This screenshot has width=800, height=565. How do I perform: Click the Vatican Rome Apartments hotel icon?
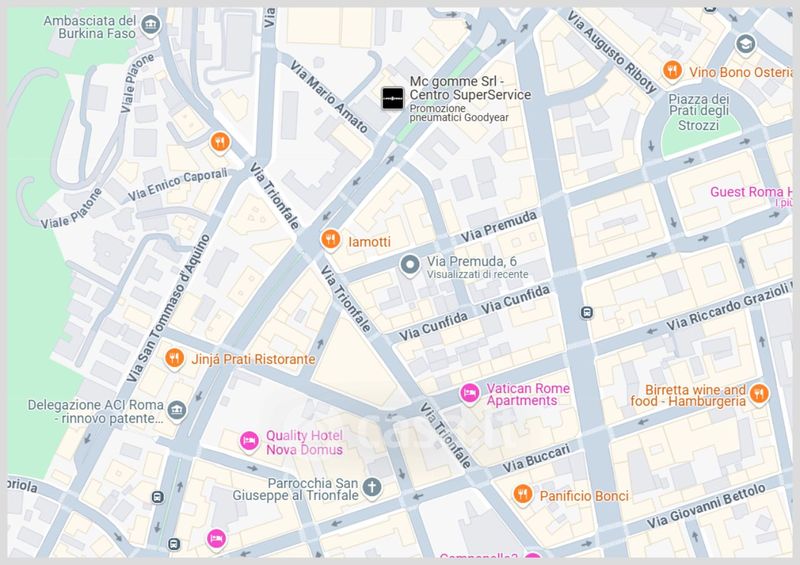pyautogui.click(x=469, y=394)
